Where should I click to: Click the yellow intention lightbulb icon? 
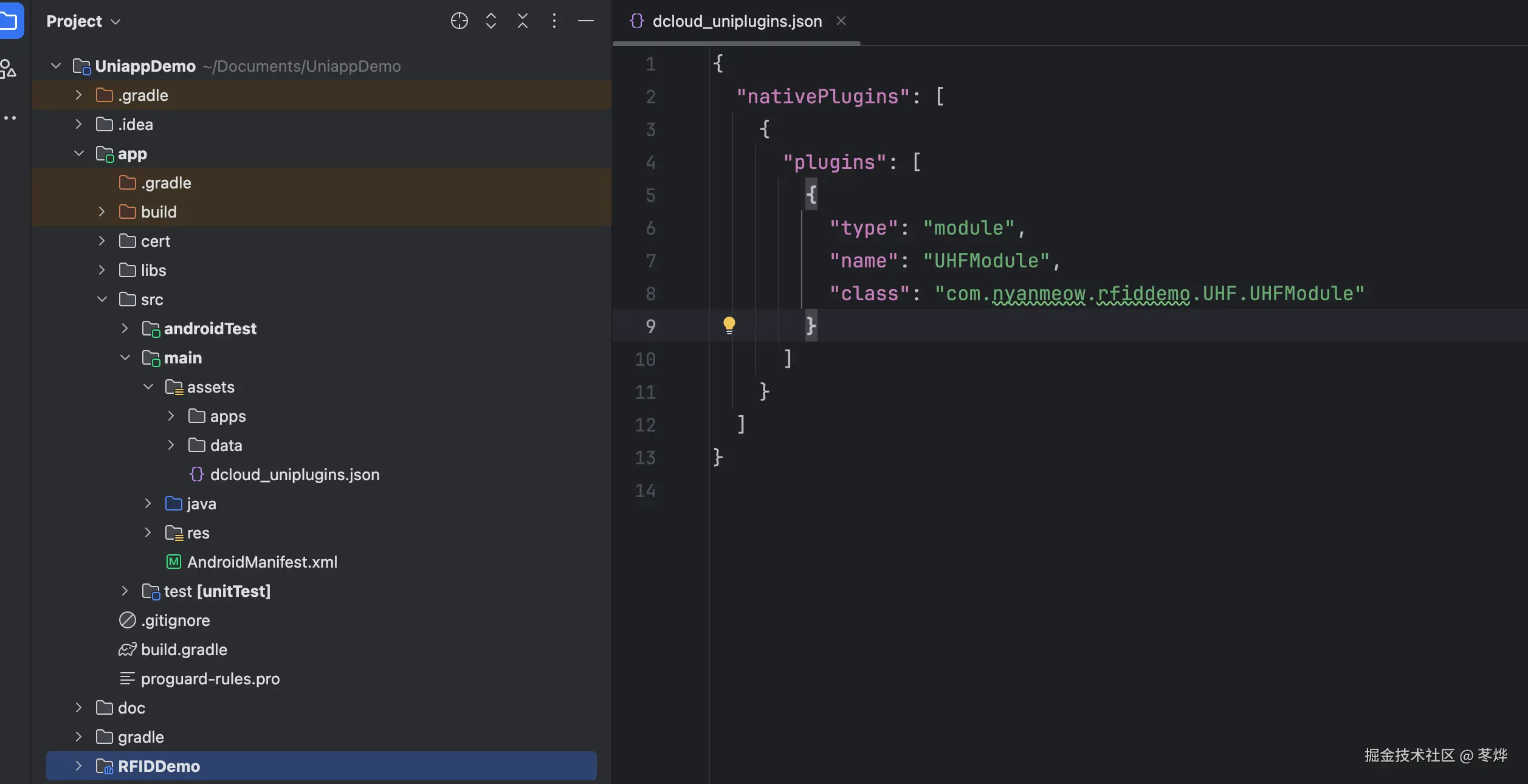(x=729, y=325)
